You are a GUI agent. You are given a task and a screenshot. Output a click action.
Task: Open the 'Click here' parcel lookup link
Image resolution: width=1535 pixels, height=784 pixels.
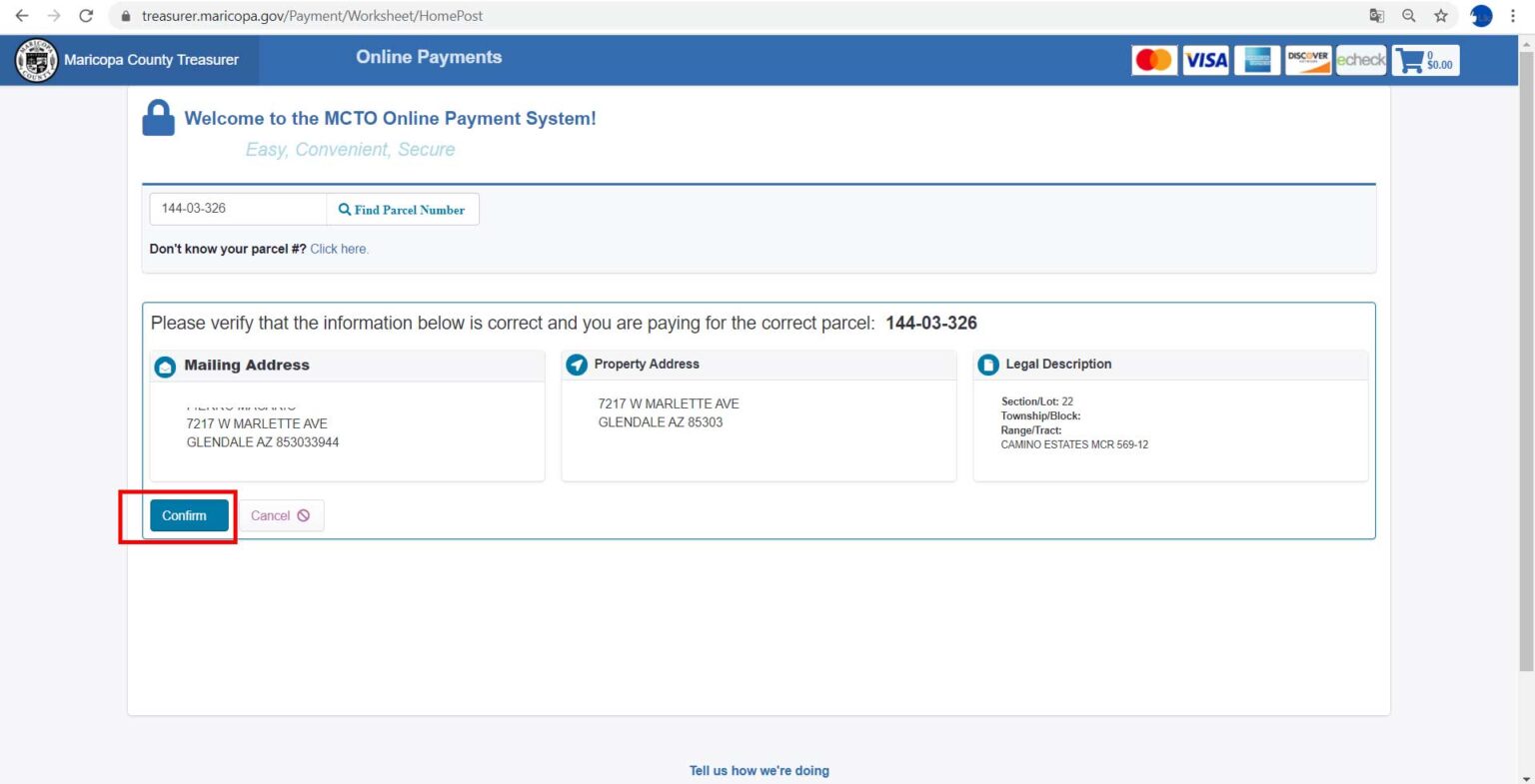[x=339, y=249]
